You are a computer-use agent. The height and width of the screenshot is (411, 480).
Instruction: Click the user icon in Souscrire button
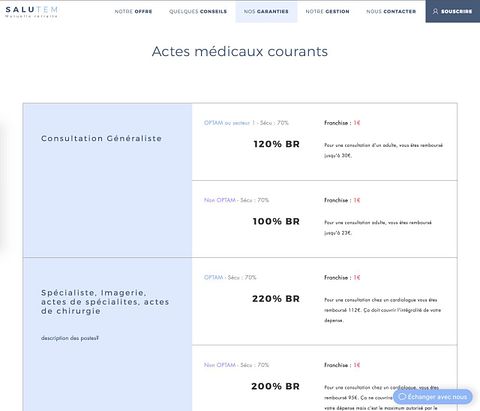435,11
